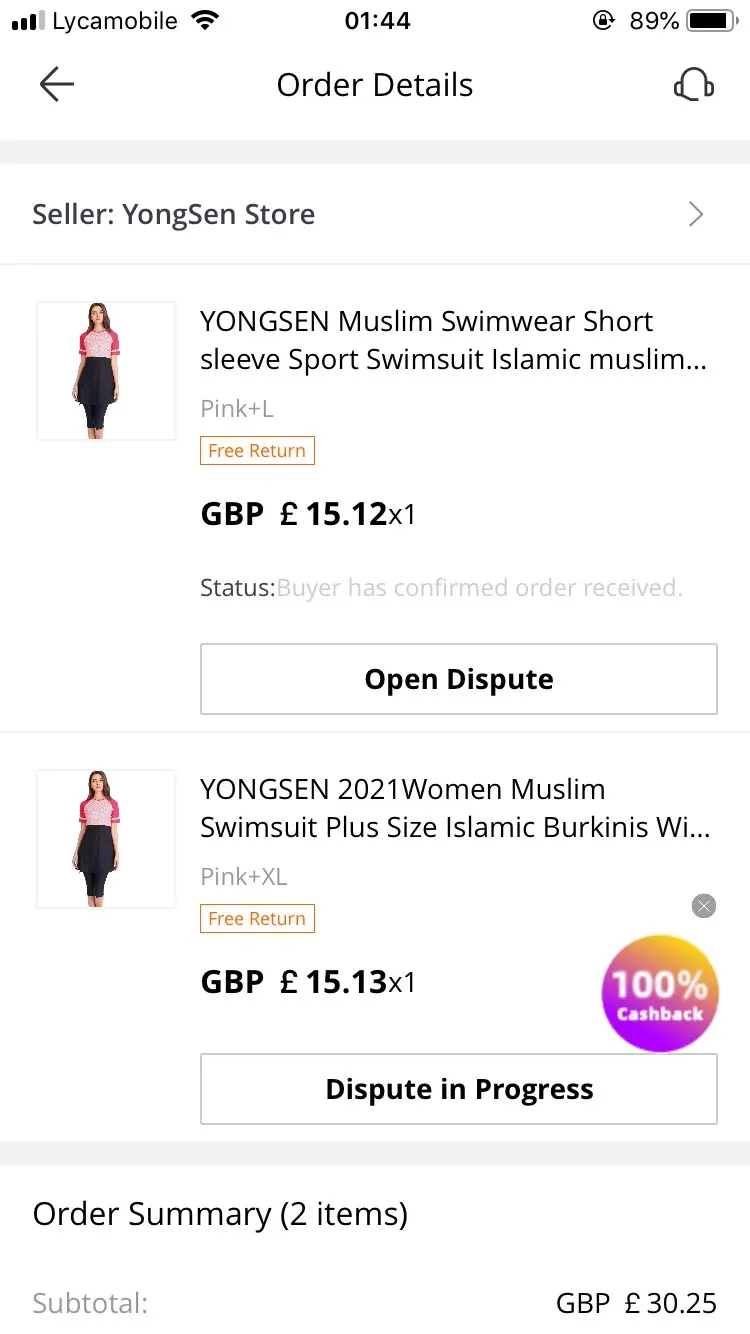Image resolution: width=750 pixels, height=1334 pixels.
Task: Open Seller: YongSen Store row
Action: coord(375,214)
